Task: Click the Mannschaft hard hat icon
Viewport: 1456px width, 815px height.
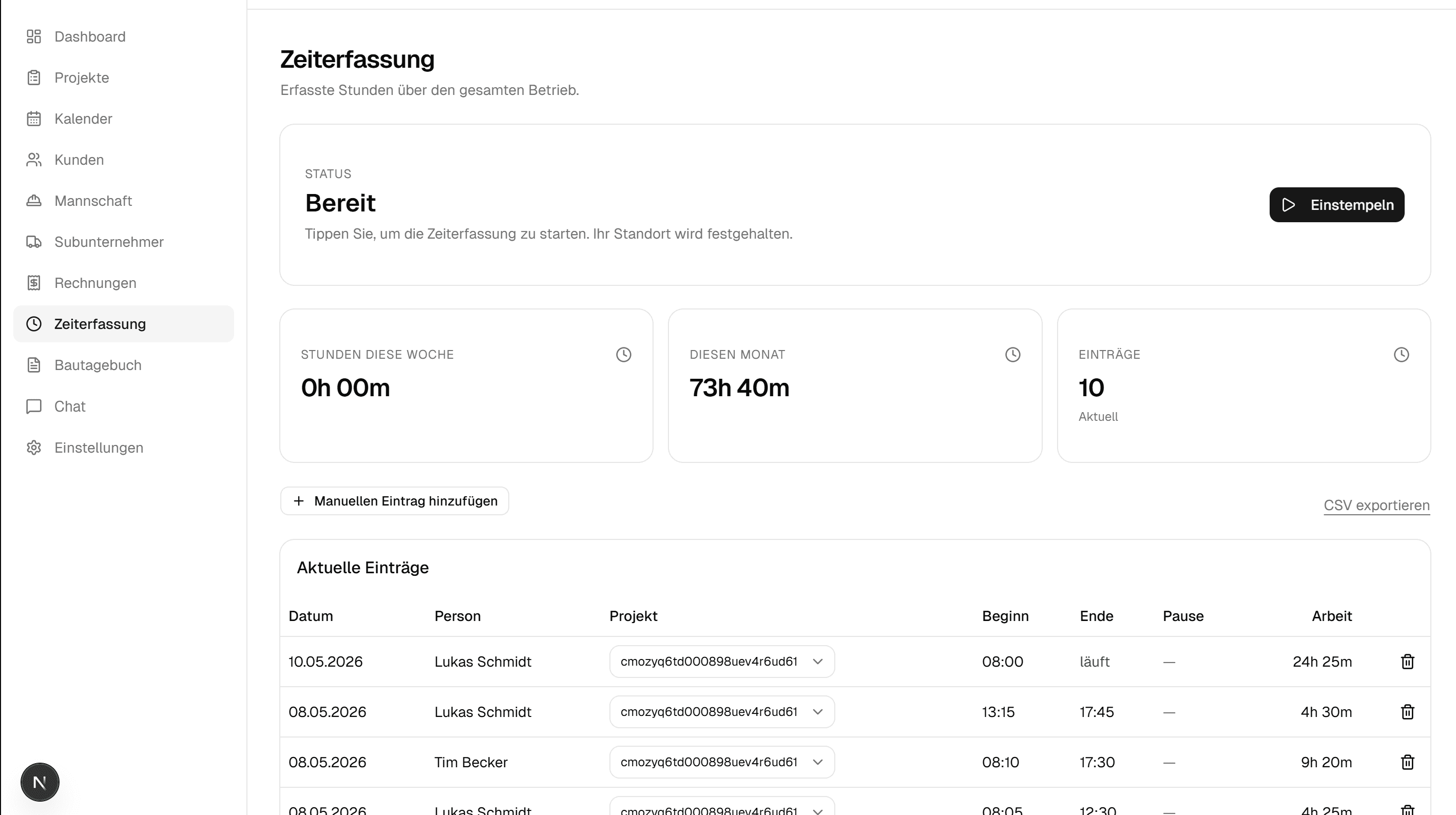Action: pos(34,201)
